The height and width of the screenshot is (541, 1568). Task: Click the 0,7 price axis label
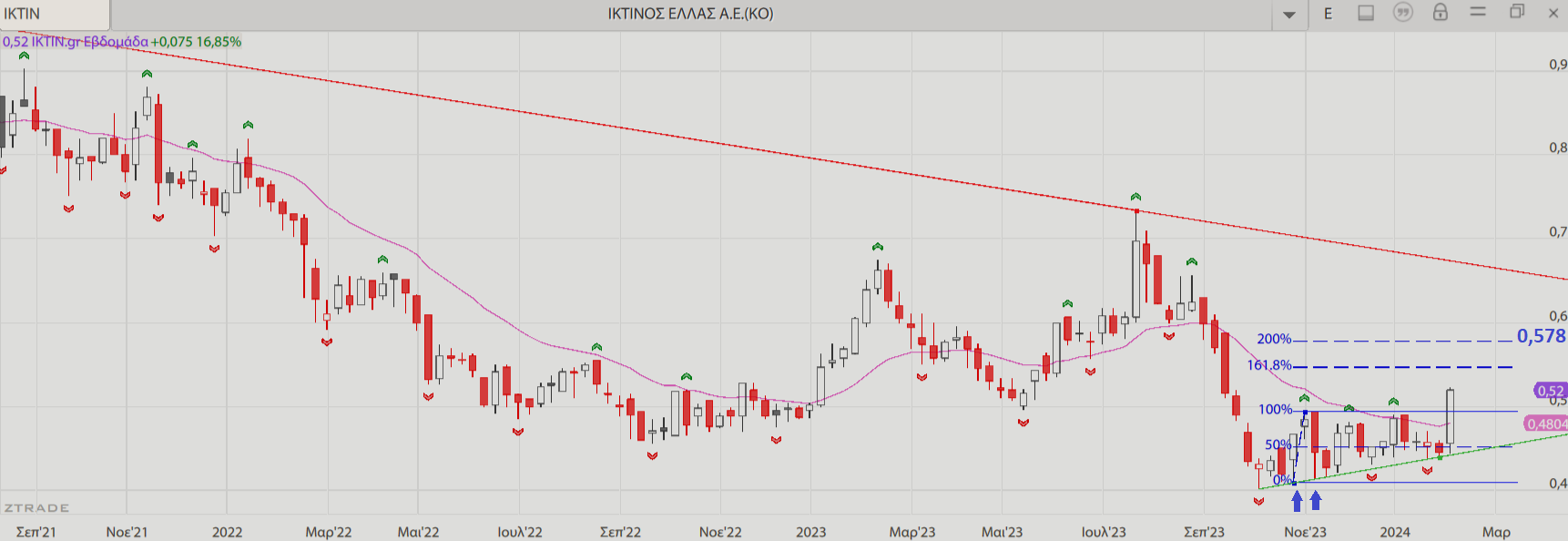[x=1558, y=232]
